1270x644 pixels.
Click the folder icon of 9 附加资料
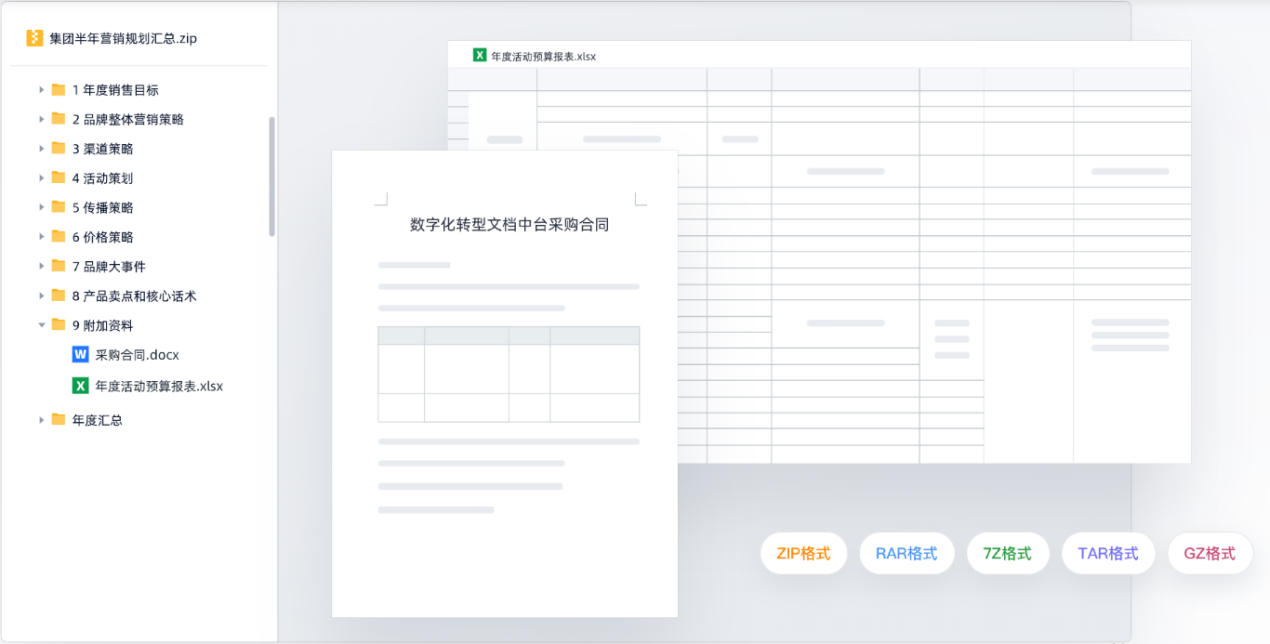tap(59, 325)
